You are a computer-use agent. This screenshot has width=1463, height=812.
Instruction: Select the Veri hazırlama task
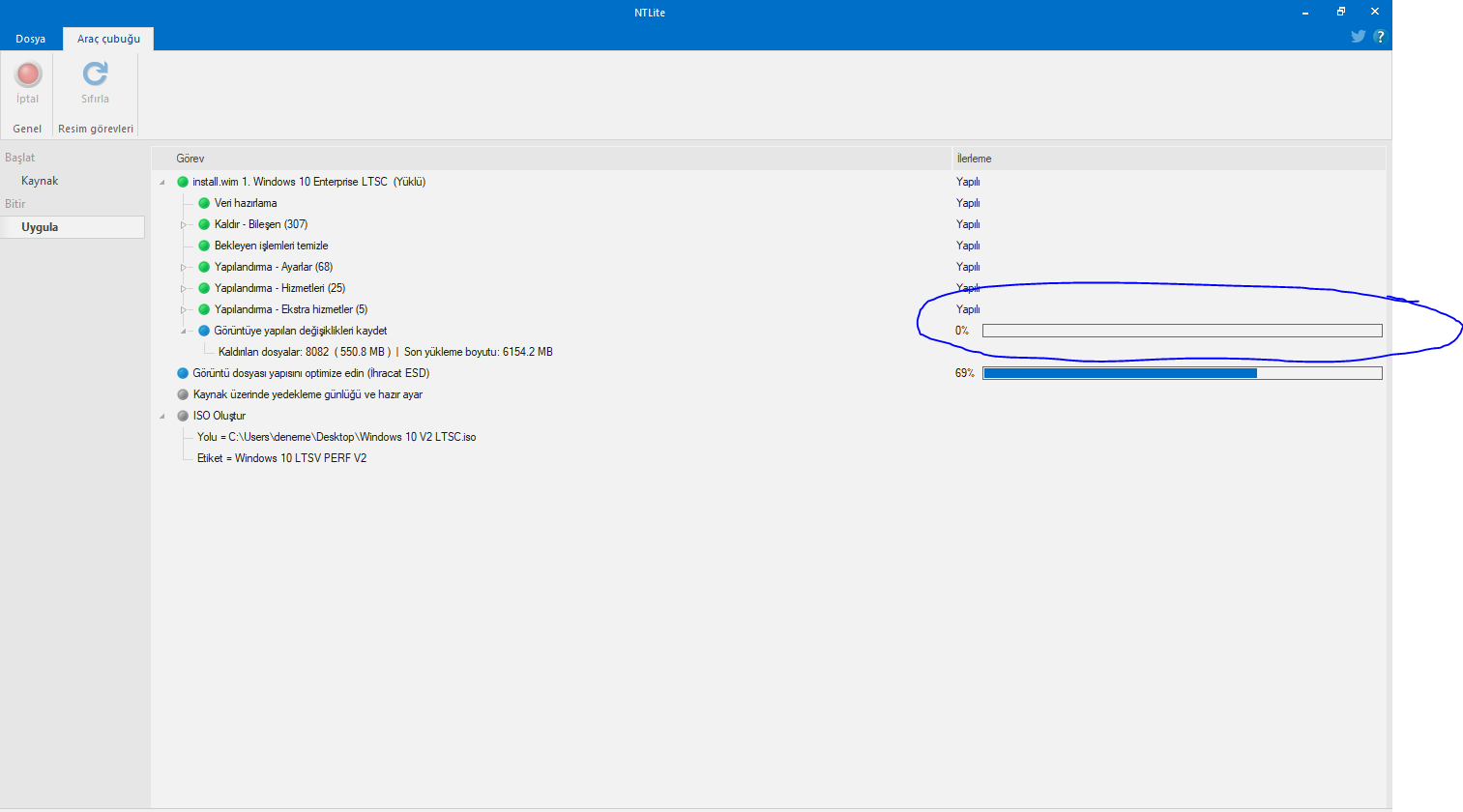pos(246,203)
